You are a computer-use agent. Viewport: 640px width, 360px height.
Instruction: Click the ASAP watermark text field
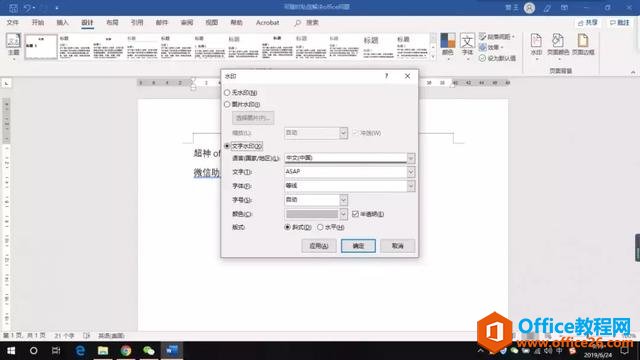click(x=345, y=172)
